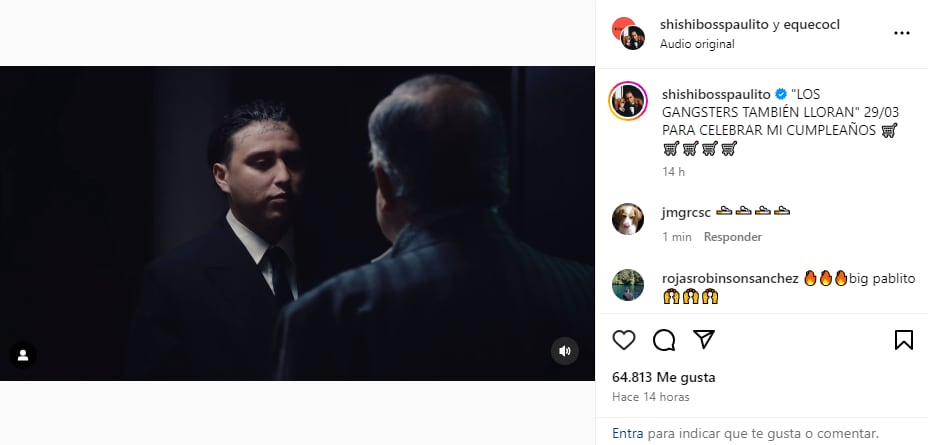Open comments with speech bubble icon

[664, 340]
